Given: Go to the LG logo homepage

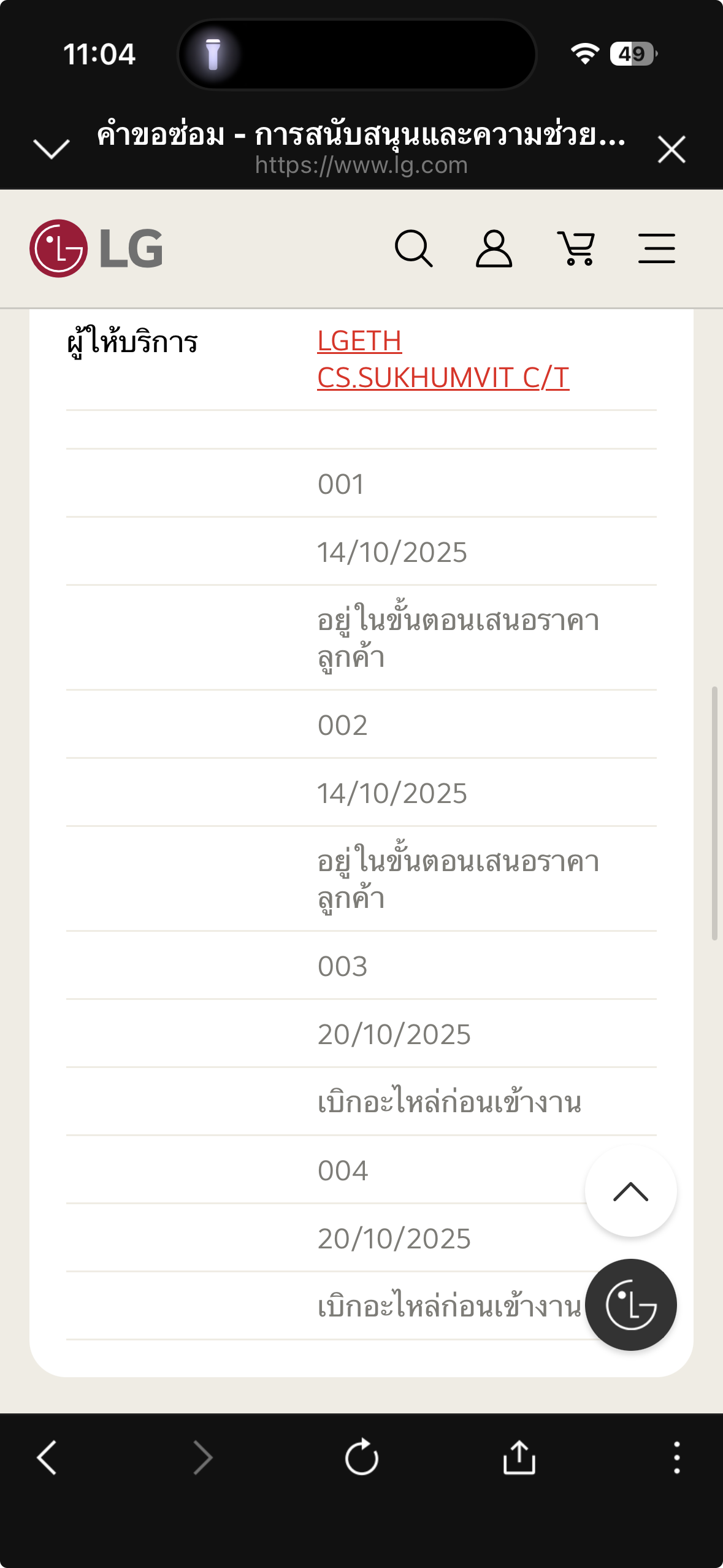Looking at the screenshot, I should (96, 248).
